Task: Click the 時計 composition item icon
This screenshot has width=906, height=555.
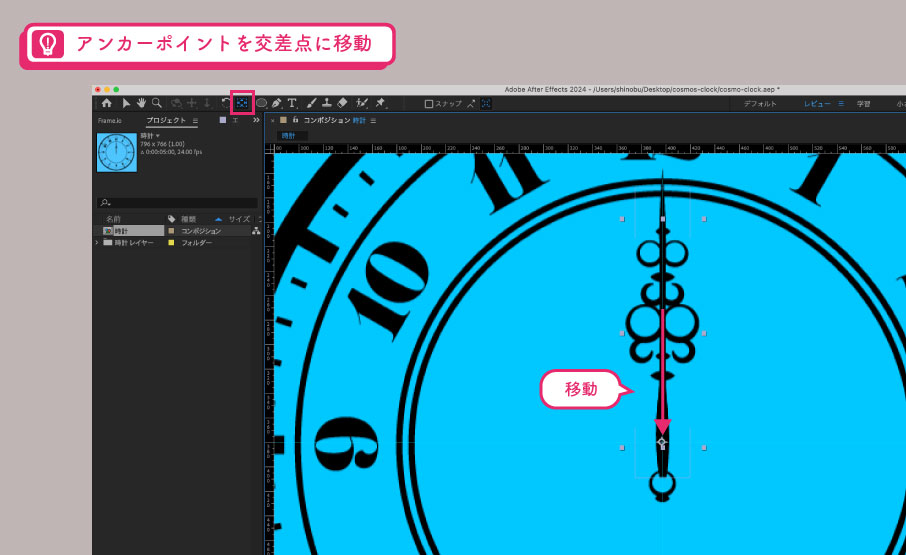Action: (107, 231)
